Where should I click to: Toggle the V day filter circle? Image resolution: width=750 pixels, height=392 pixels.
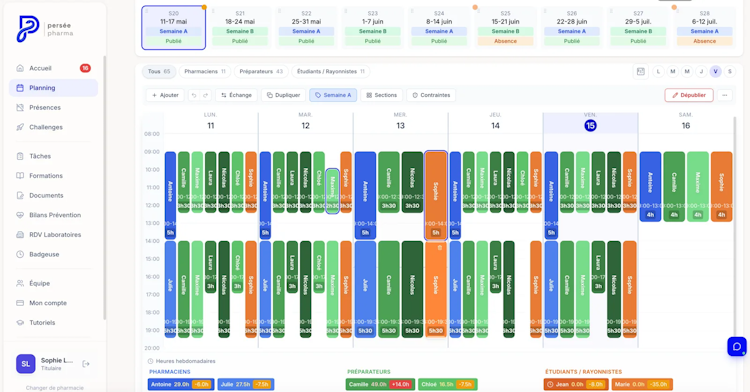pos(716,72)
